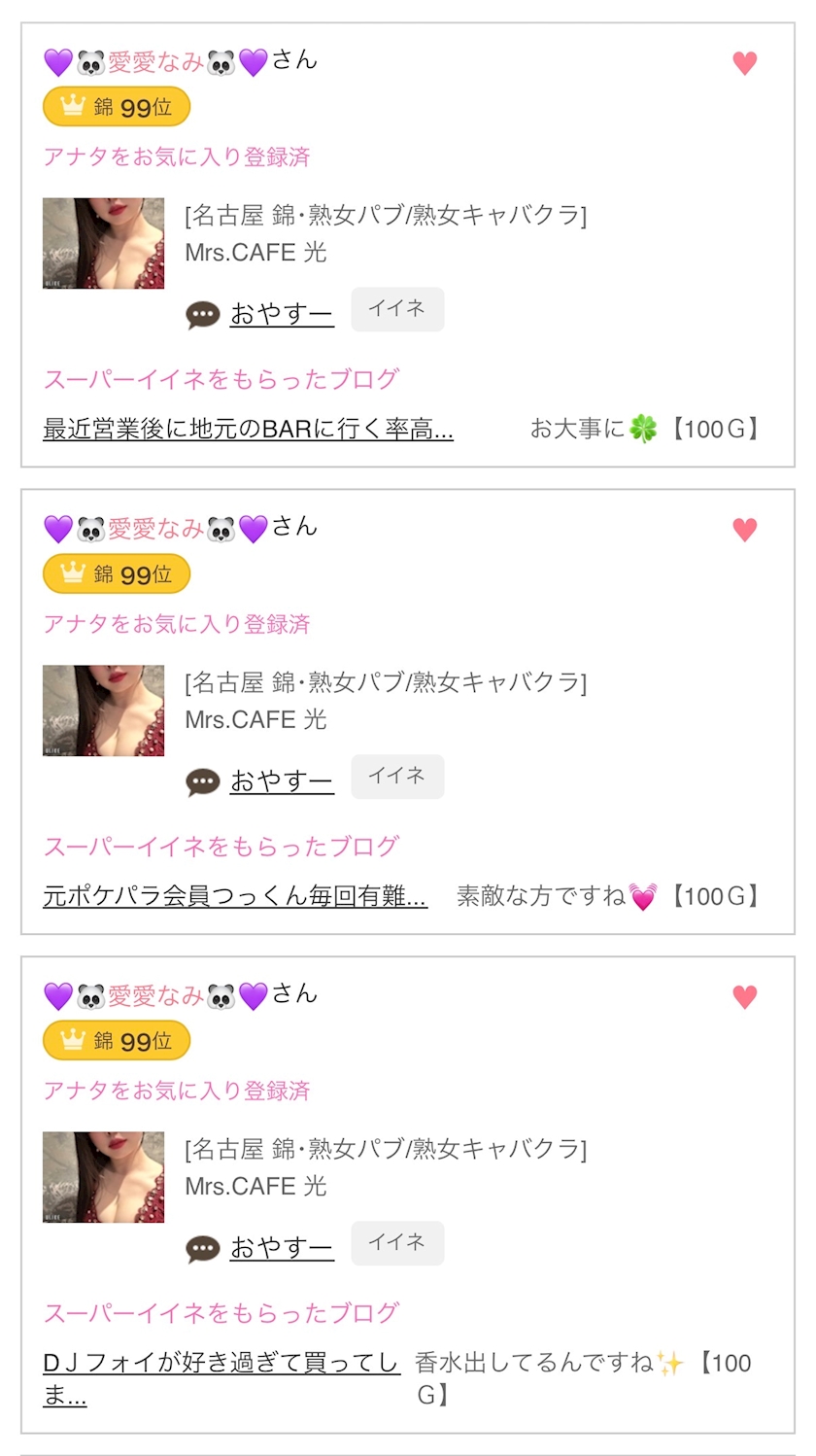The height and width of the screenshot is (1456, 816).
Task: Open profile thumbnail in second card
Action: tap(104, 711)
